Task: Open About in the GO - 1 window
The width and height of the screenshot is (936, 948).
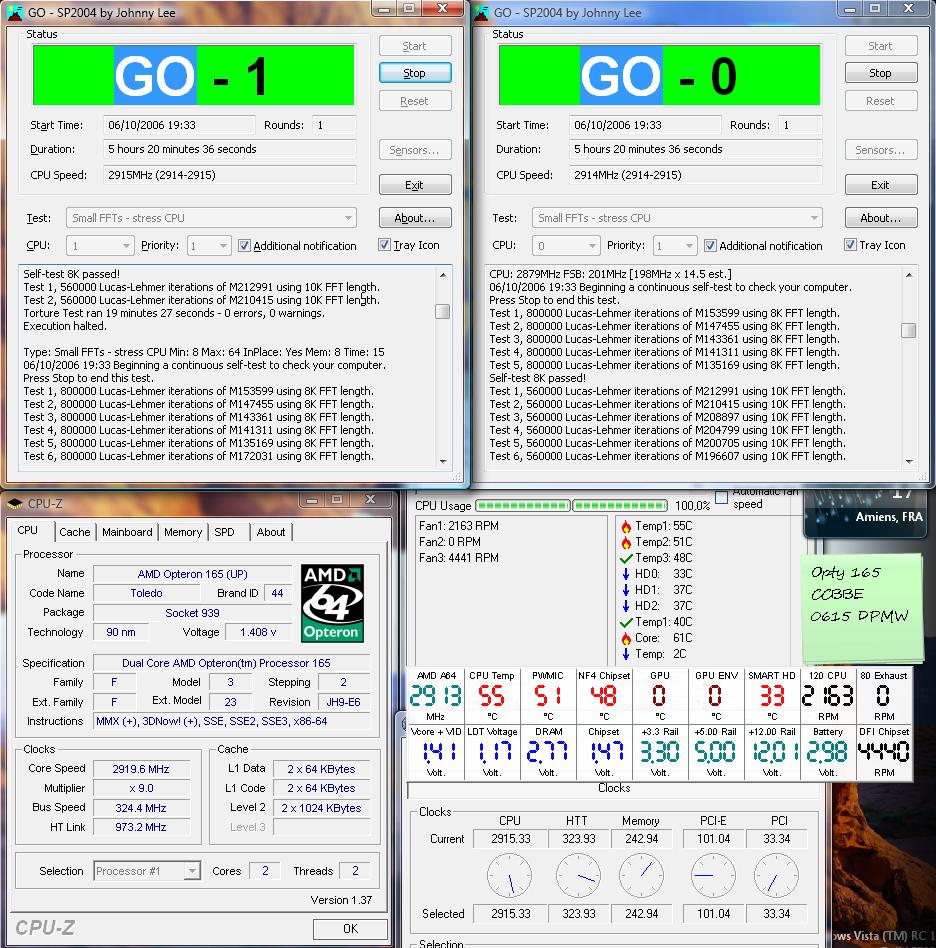Action: coord(415,218)
